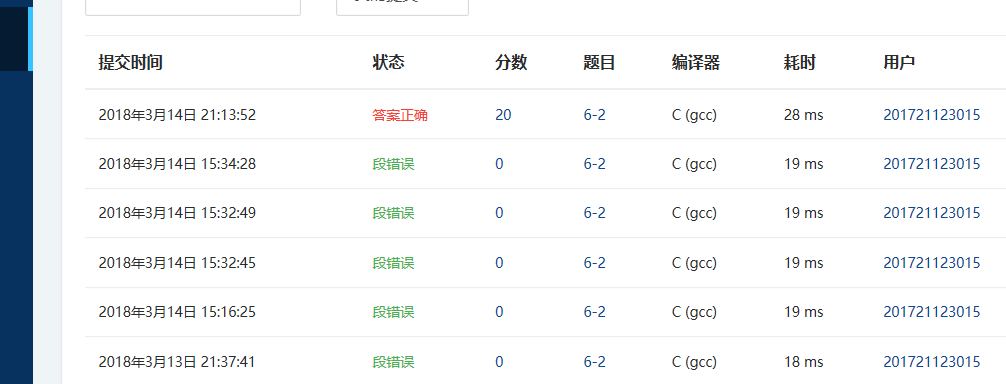Open score 0 for 15:32:45 submission
Screen dimensions: 1006x384
point(499,263)
